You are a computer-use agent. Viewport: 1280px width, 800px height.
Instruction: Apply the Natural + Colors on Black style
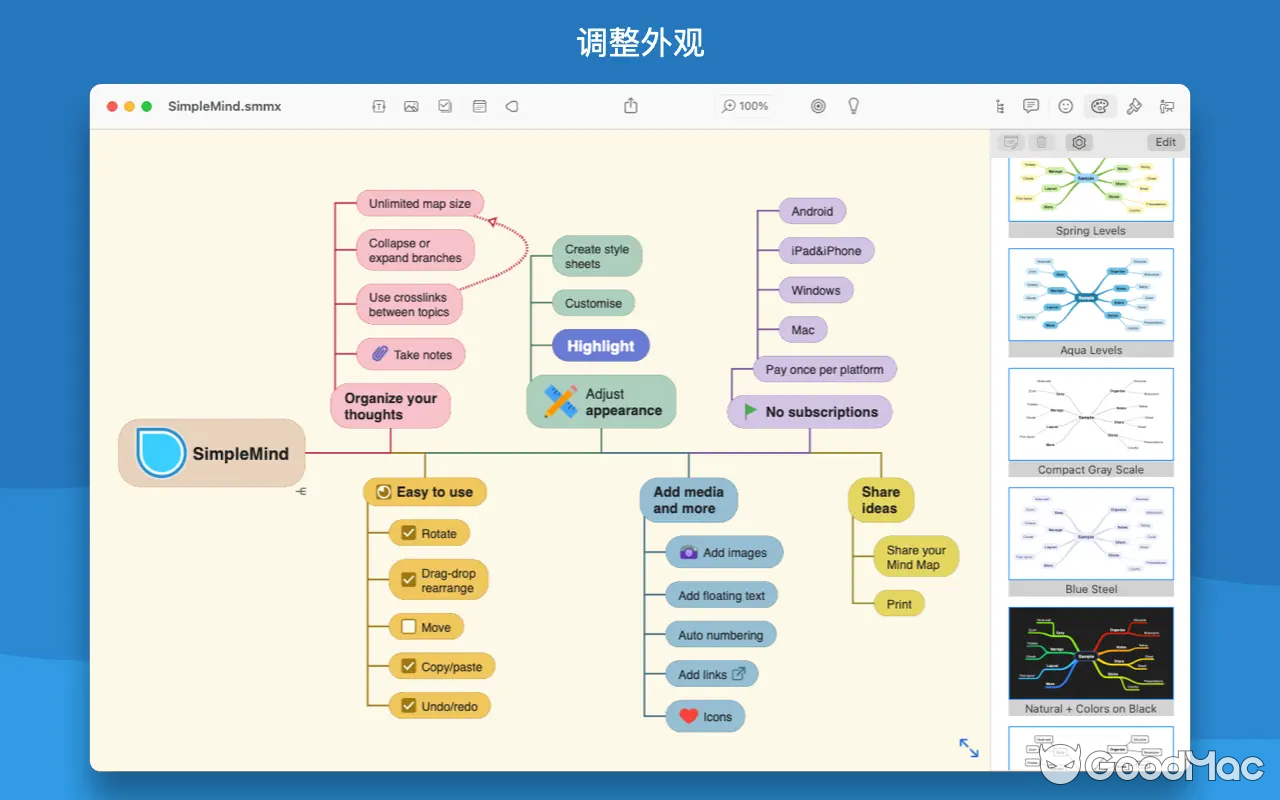pyautogui.click(x=1090, y=653)
